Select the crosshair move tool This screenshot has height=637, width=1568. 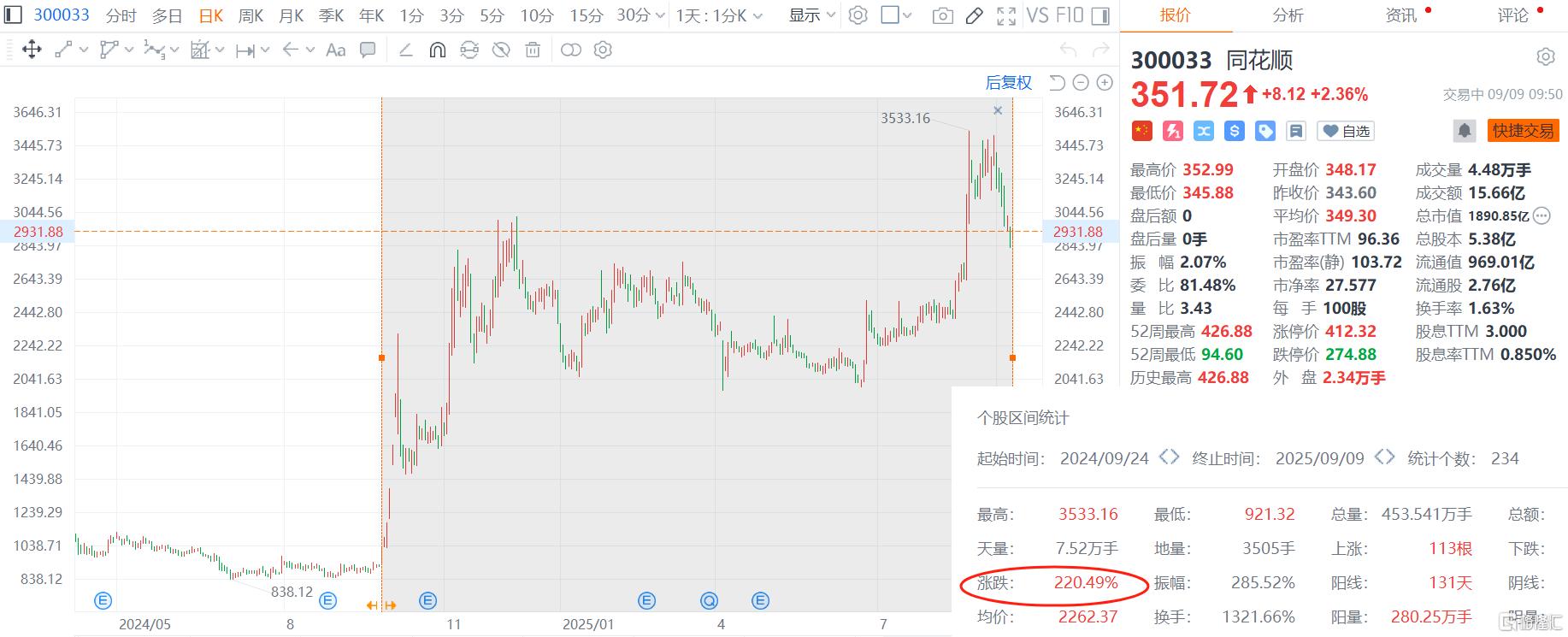coord(32,50)
